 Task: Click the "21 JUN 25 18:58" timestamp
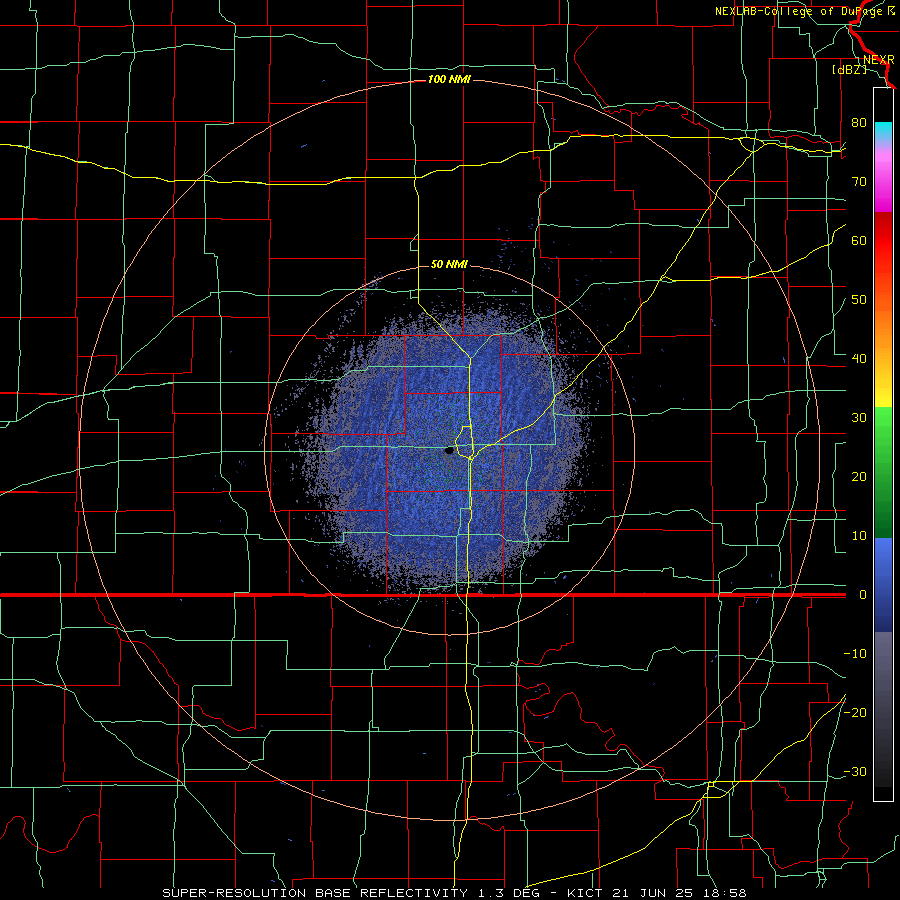point(677,893)
